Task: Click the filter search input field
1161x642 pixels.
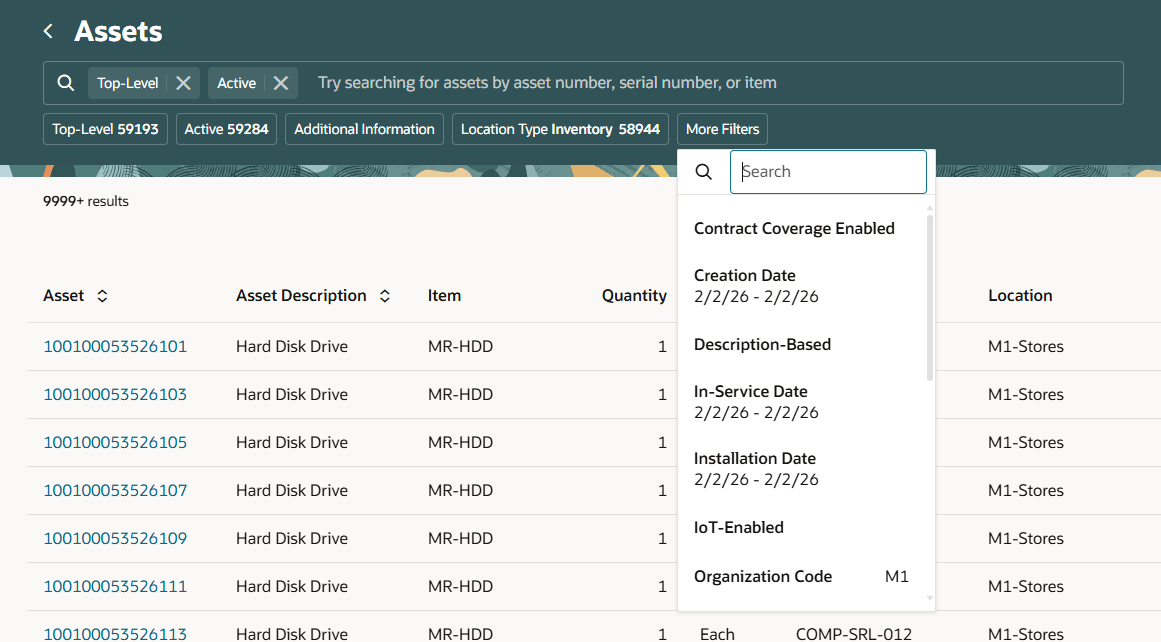Action: tap(828, 171)
